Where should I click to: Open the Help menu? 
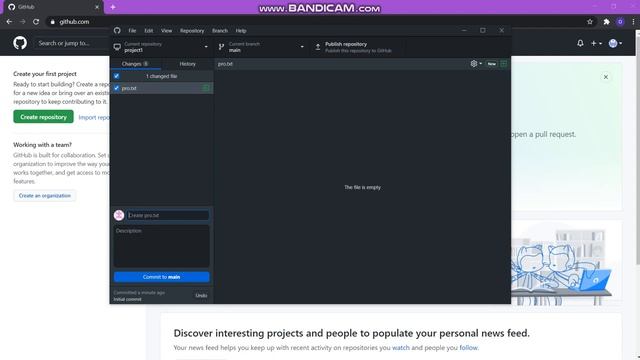coord(241,31)
